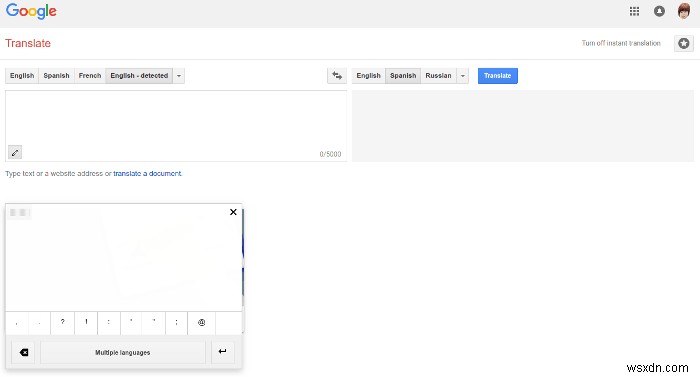
Task: Expand the target language dropdown arrow
Action: point(462,76)
